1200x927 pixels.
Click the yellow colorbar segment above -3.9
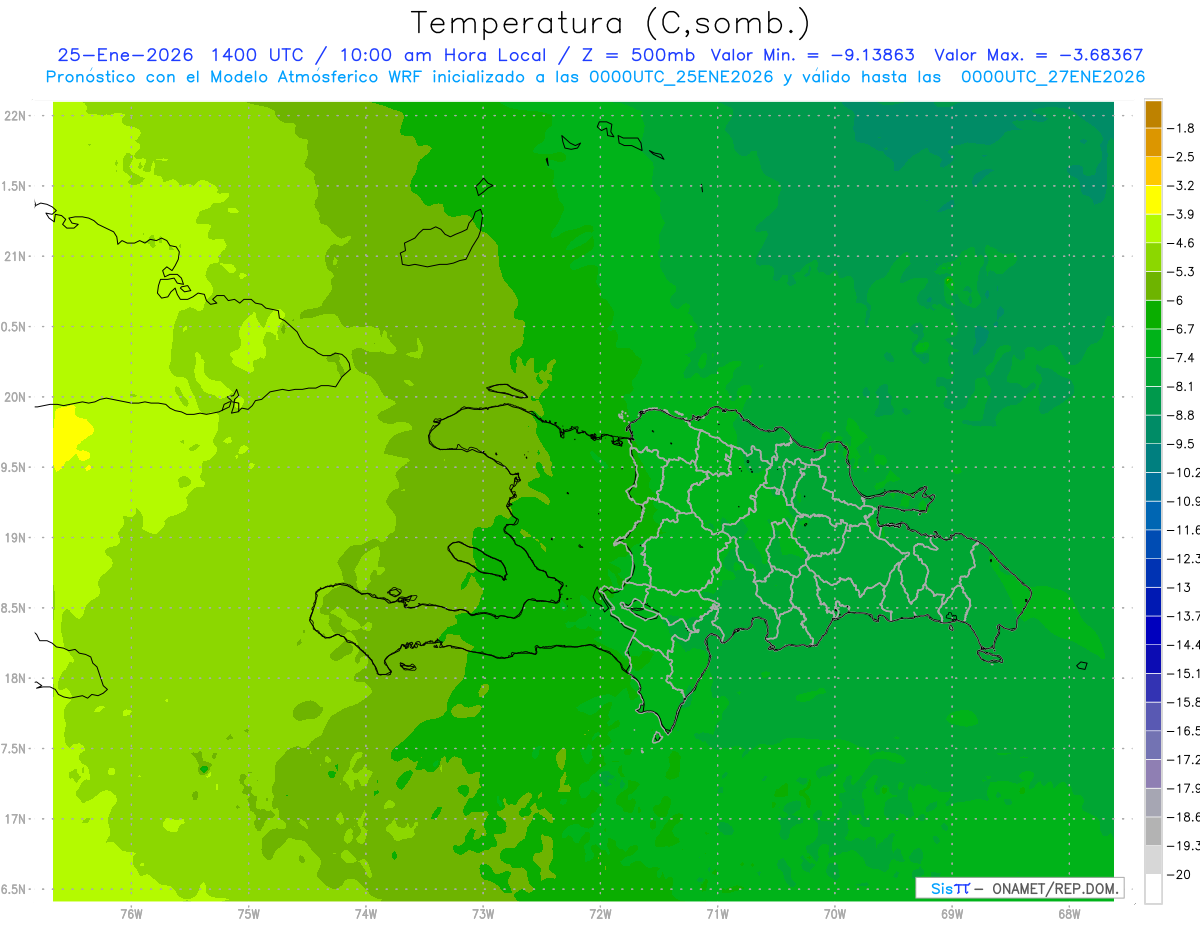click(x=1153, y=200)
